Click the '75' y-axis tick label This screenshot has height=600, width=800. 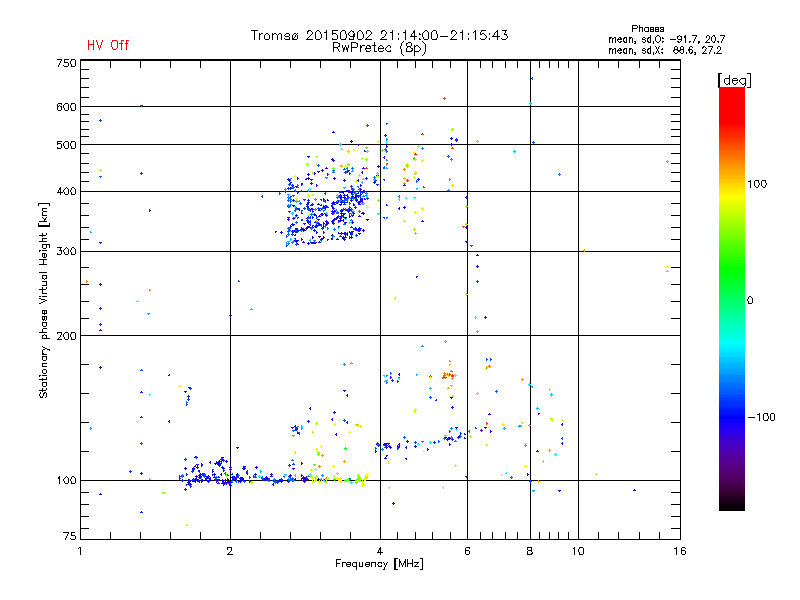coord(69,536)
